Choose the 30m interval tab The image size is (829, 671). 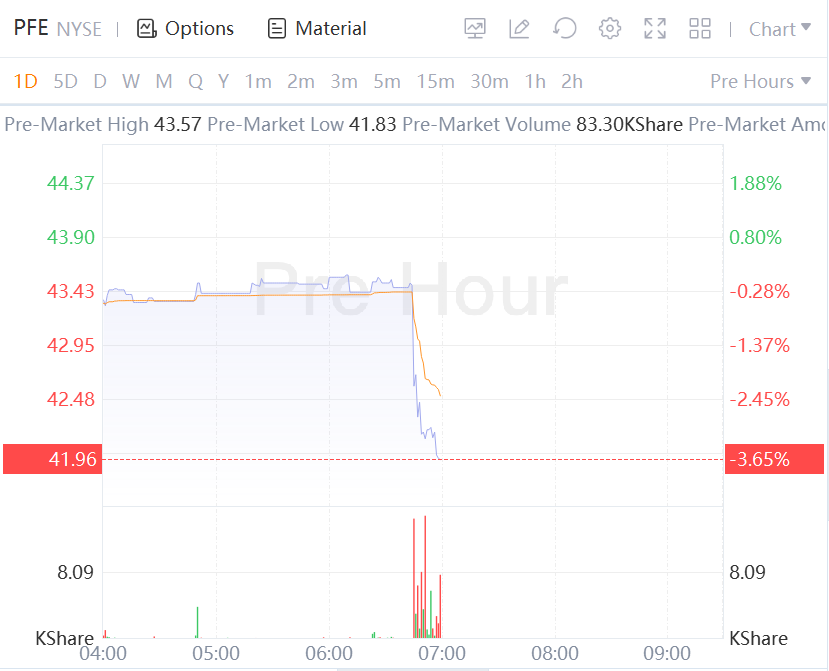[x=489, y=81]
